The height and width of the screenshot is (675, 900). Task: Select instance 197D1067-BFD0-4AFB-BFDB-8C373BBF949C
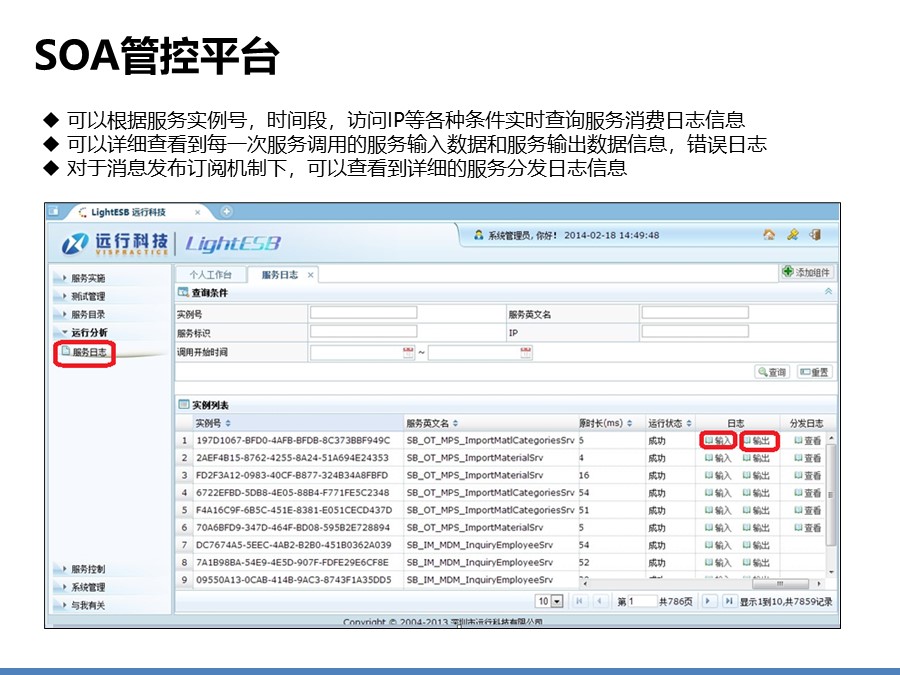click(x=293, y=440)
